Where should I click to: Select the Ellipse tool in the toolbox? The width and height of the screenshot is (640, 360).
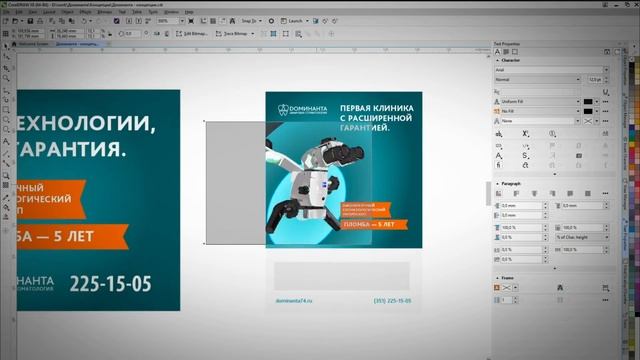coord(6,120)
